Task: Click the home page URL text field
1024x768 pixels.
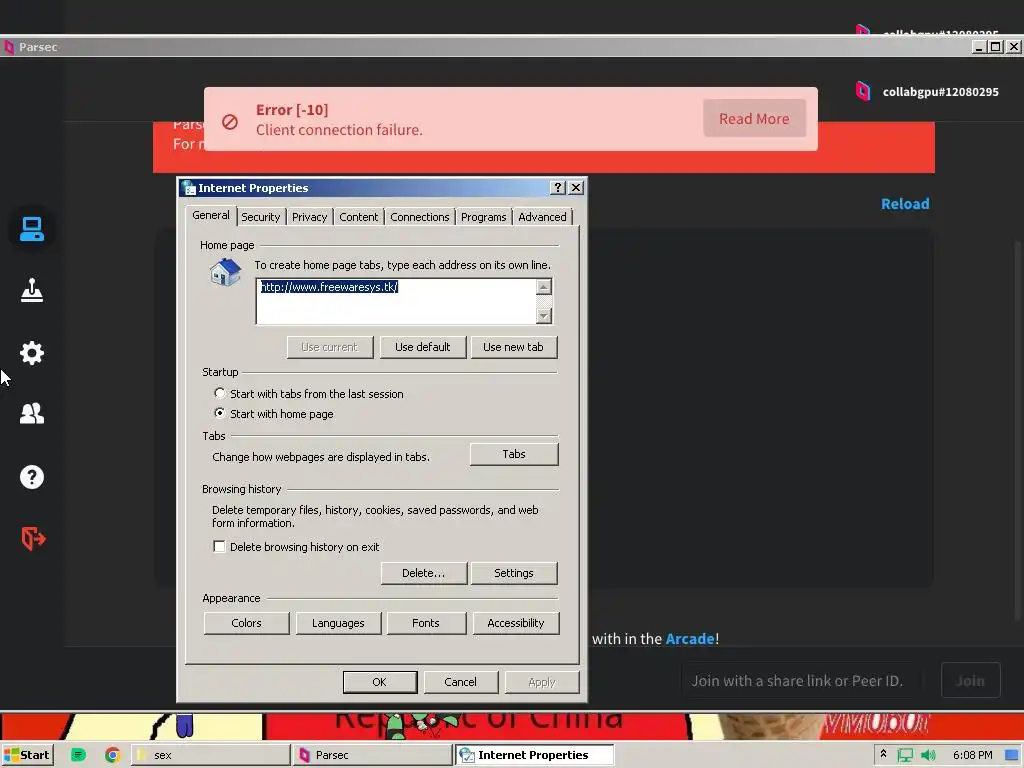Action: (396, 301)
